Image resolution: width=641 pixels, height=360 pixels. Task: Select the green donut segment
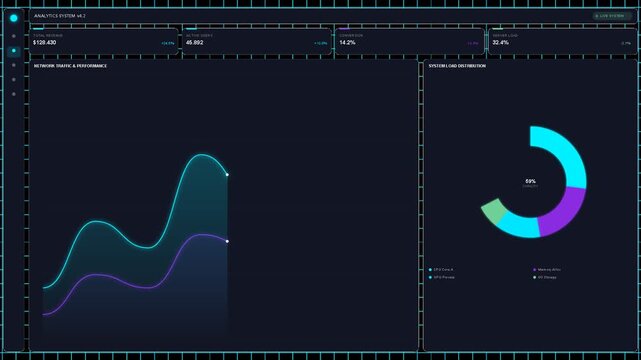tap(494, 210)
